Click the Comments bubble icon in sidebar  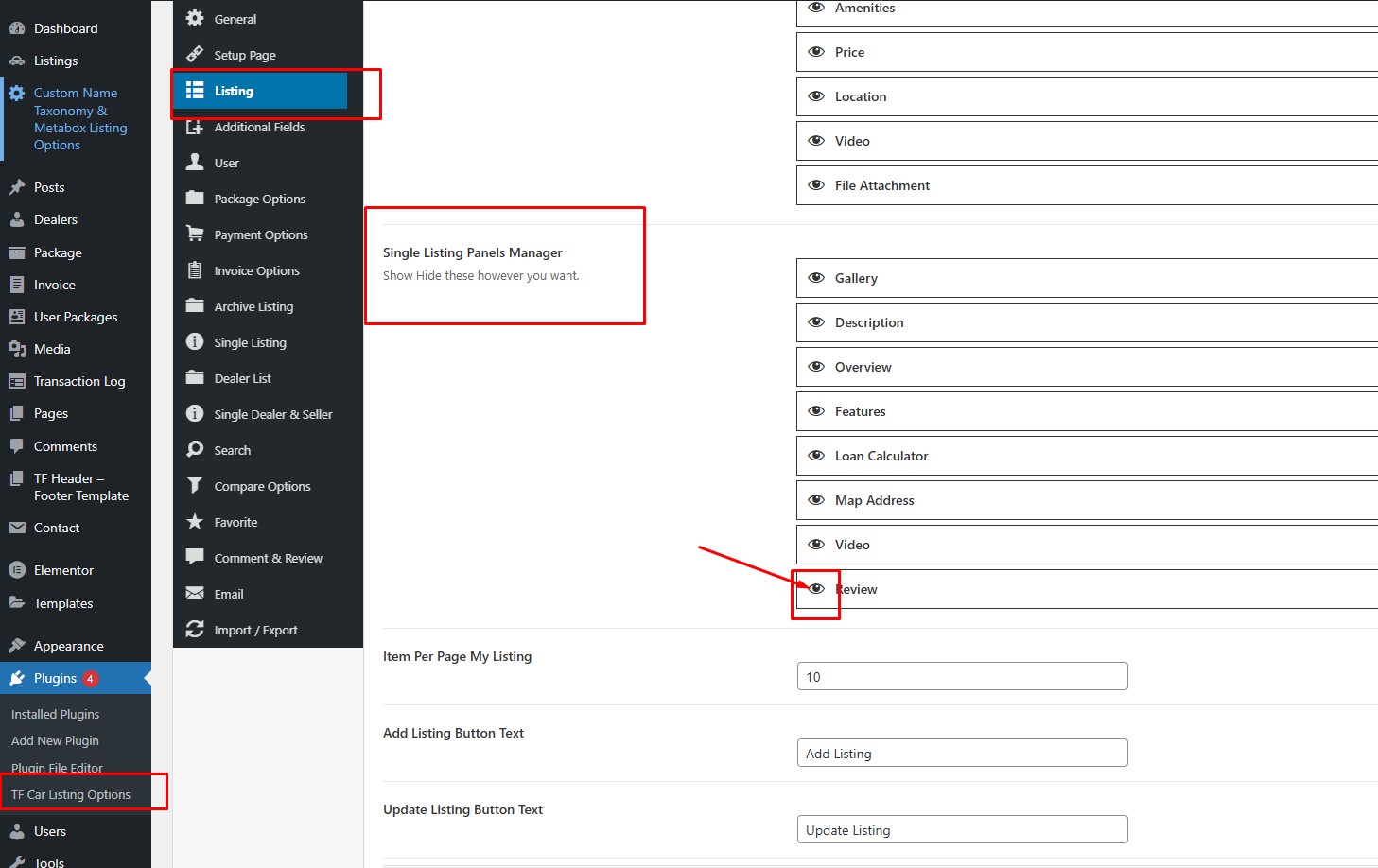(17, 446)
